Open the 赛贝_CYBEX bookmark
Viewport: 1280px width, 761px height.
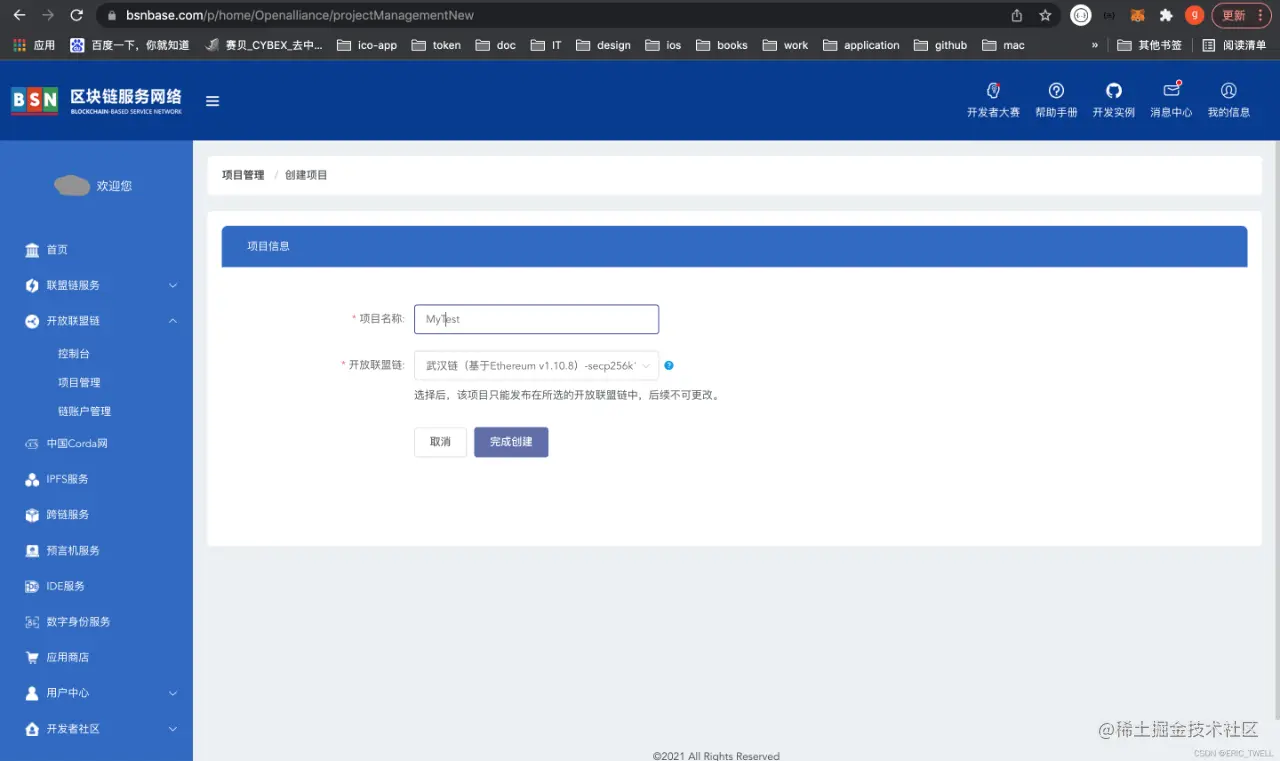click(264, 45)
